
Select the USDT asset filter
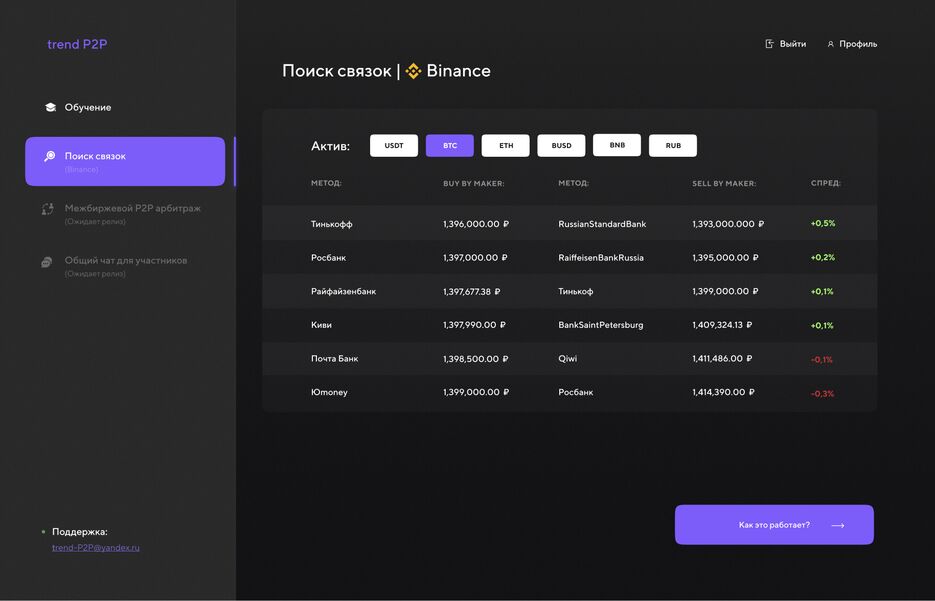tap(394, 145)
